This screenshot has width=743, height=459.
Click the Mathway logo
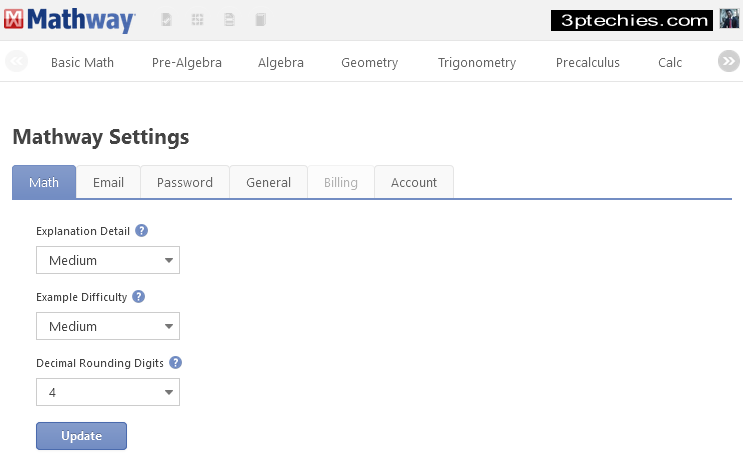click(70, 19)
